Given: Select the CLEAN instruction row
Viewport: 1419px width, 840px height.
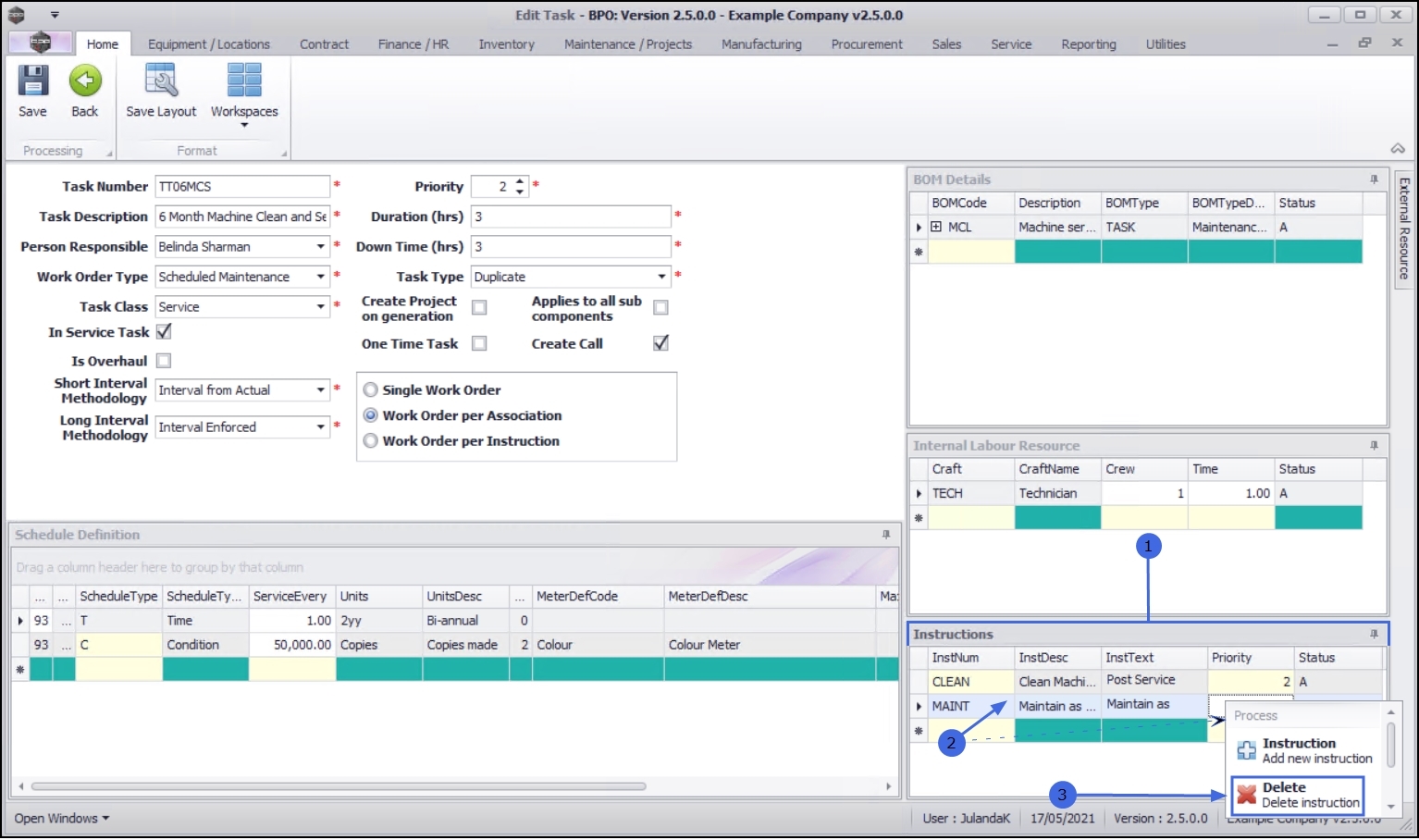Looking at the screenshot, I should pyautogui.click(x=1145, y=682).
